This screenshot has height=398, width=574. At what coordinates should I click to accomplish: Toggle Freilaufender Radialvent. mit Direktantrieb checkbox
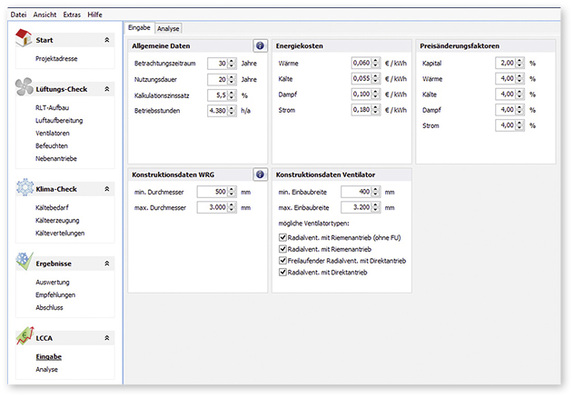coord(283,260)
